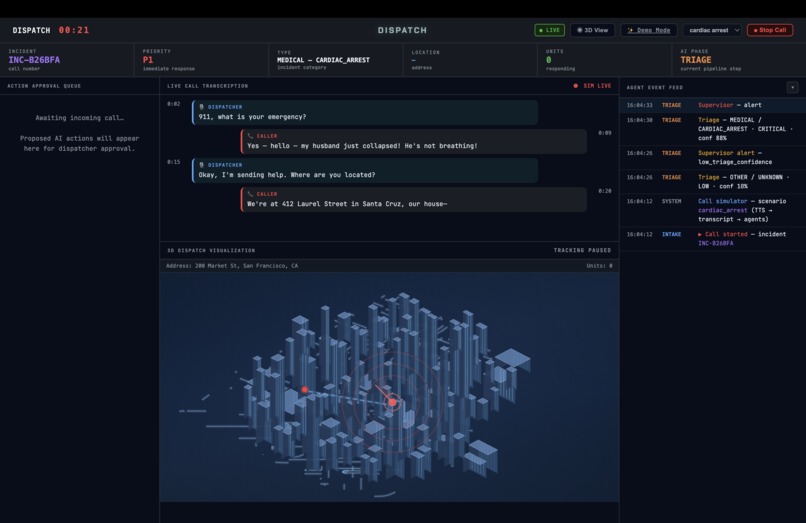Collapse the Agent Event Feed with arrow button
Viewport: 806px width, 523px height.
pos(792,87)
